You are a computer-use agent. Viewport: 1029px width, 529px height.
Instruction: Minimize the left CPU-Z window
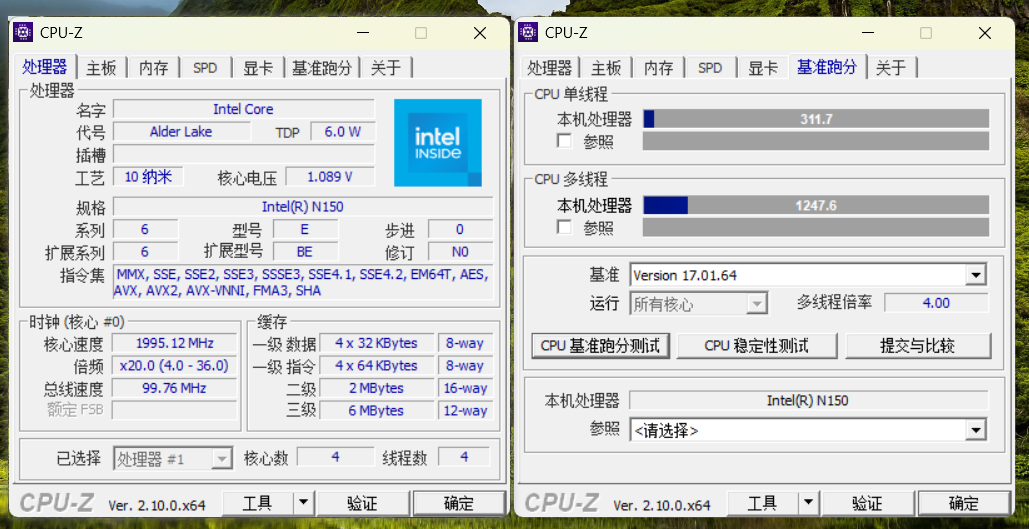[362, 33]
